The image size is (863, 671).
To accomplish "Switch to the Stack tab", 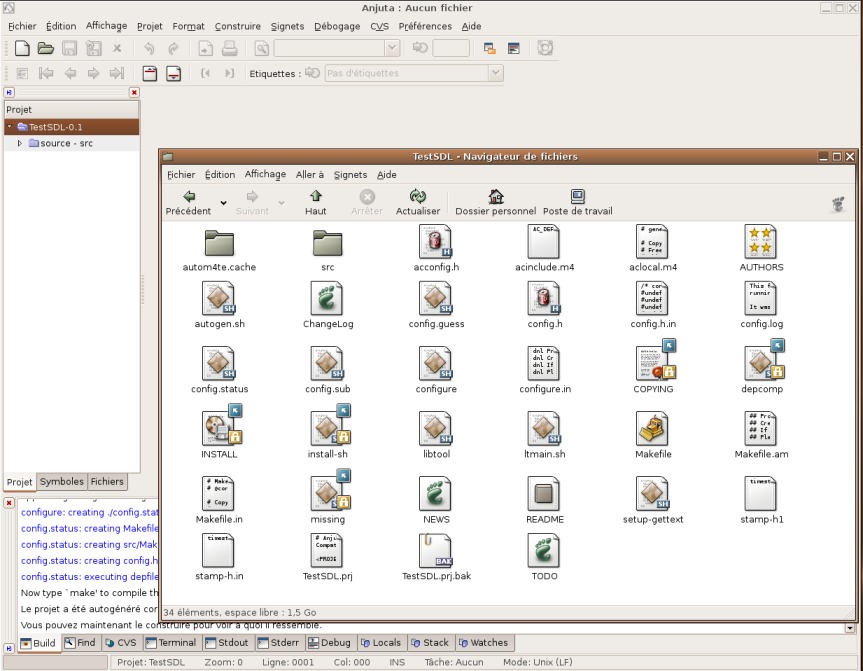I will (x=430, y=642).
